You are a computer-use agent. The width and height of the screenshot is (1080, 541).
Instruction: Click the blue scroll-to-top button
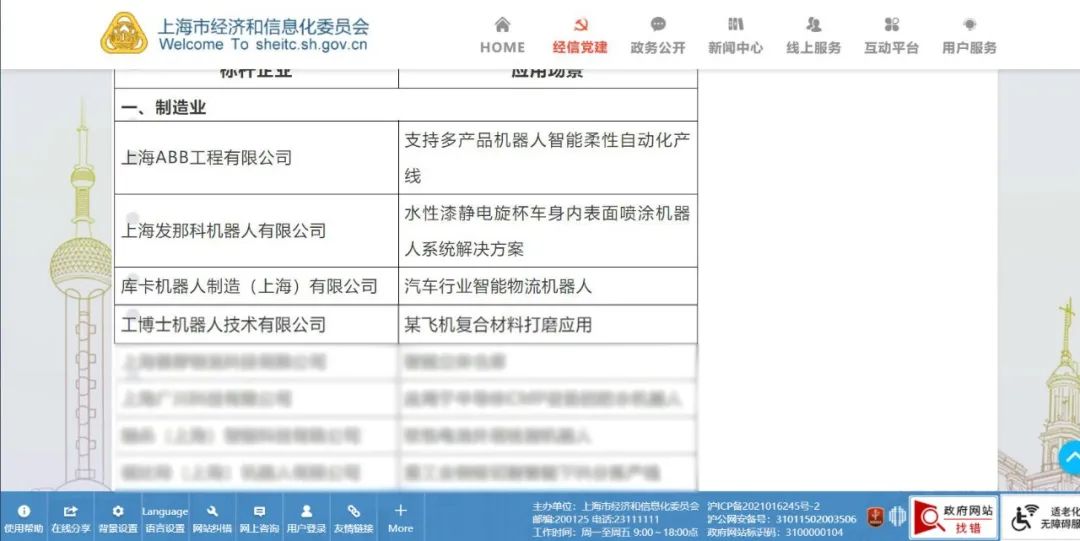(x=1070, y=457)
